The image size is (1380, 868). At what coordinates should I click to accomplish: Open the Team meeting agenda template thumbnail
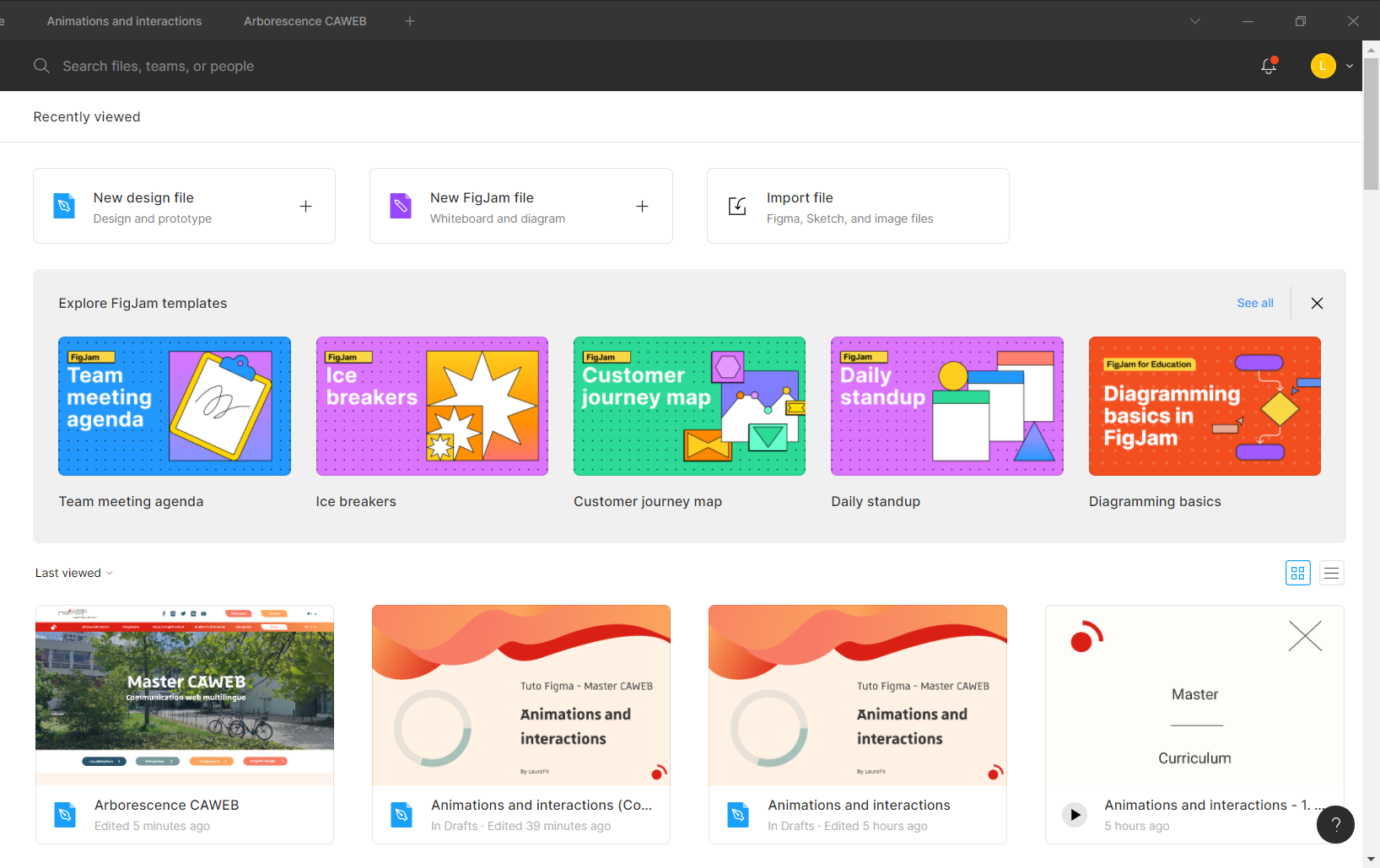(x=175, y=406)
